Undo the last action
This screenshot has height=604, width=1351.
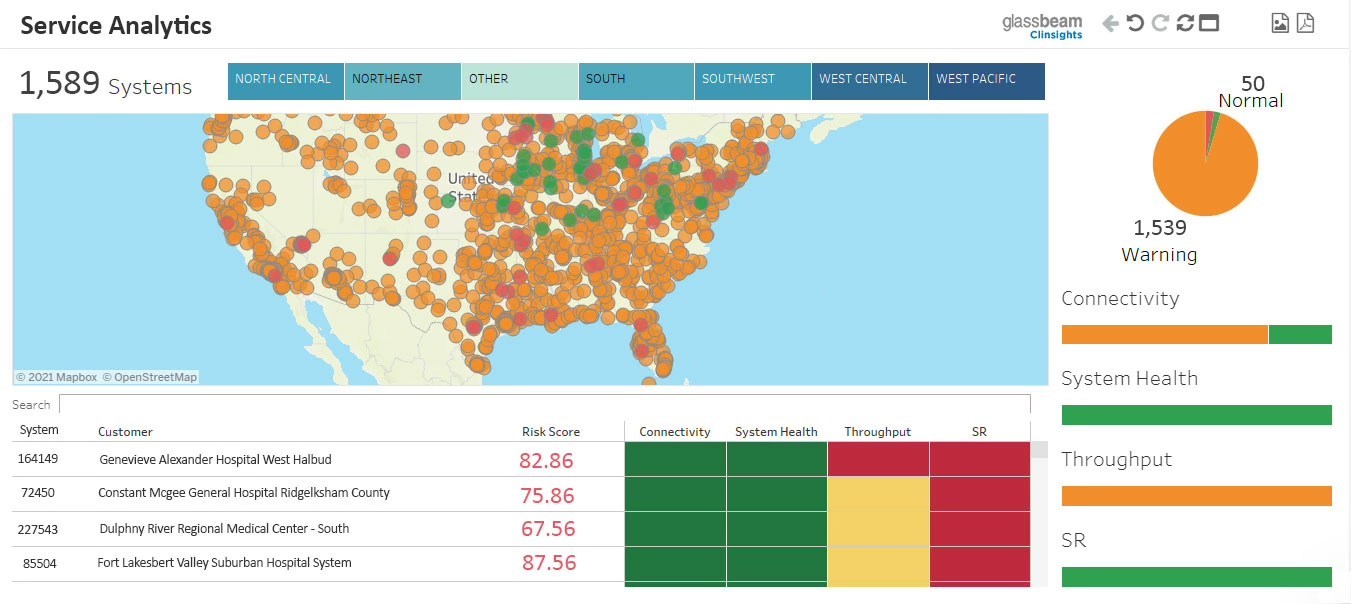tap(1135, 23)
